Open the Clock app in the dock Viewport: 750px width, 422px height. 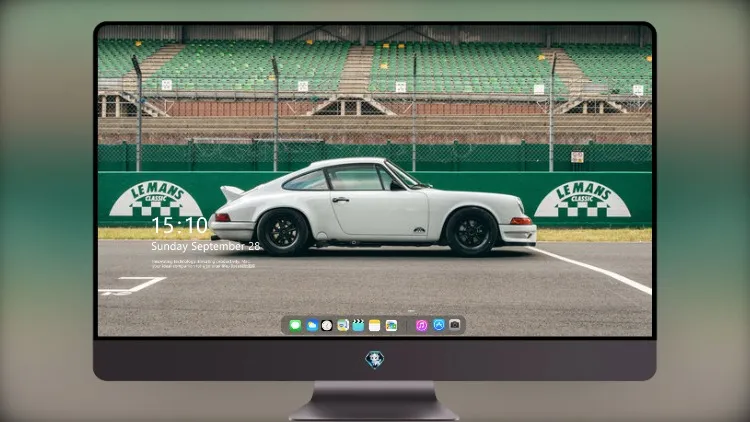pos(327,326)
